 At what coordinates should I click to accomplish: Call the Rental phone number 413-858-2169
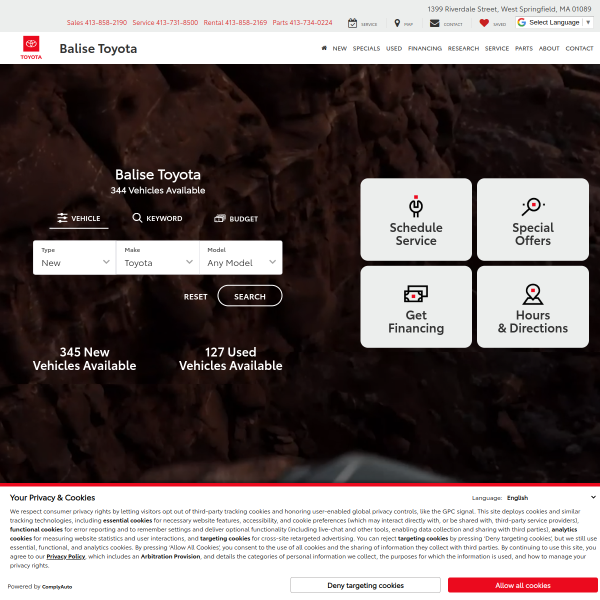(235, 23)
